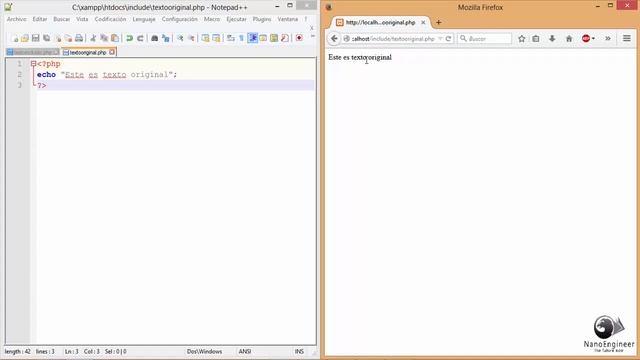Open a new Firefox tab with plus

coord(439,22)
